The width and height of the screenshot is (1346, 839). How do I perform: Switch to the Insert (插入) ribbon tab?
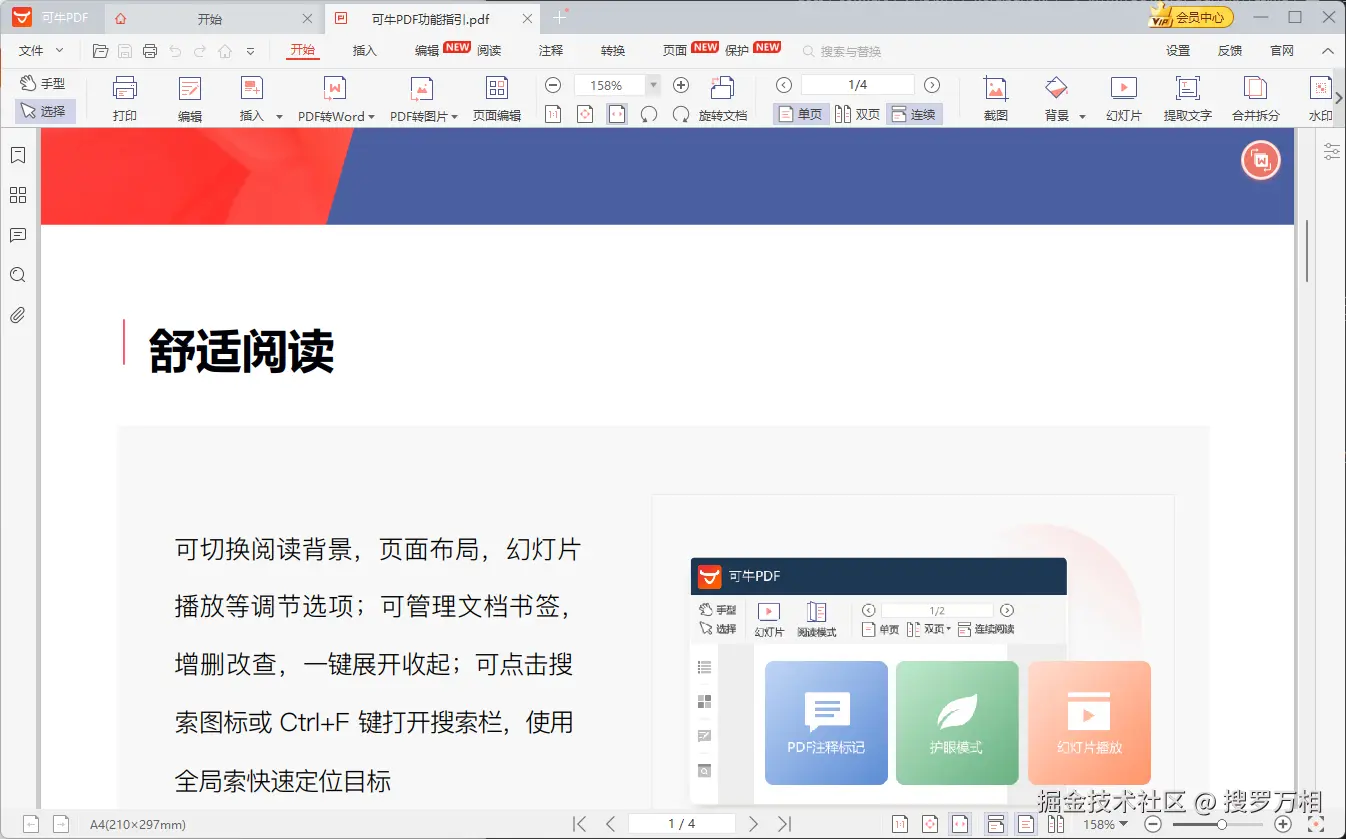coord(365,51)
